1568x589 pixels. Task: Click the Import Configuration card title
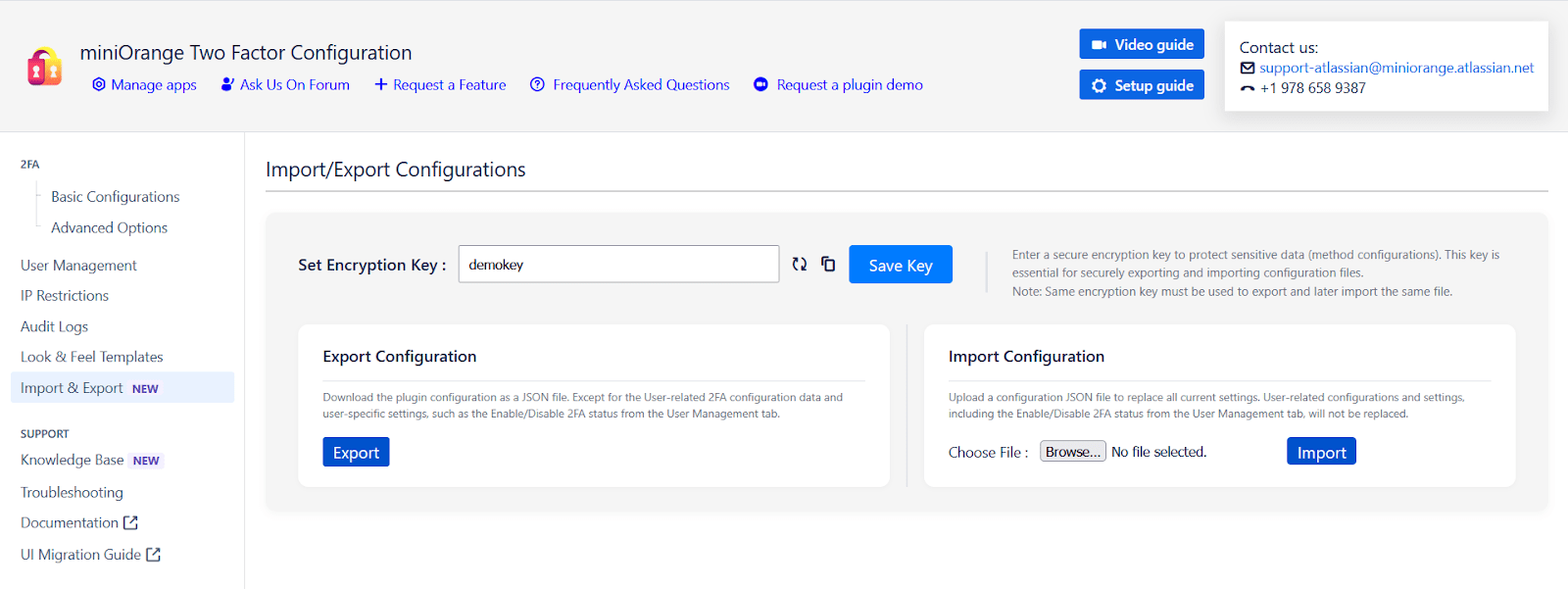(1026, 356)
